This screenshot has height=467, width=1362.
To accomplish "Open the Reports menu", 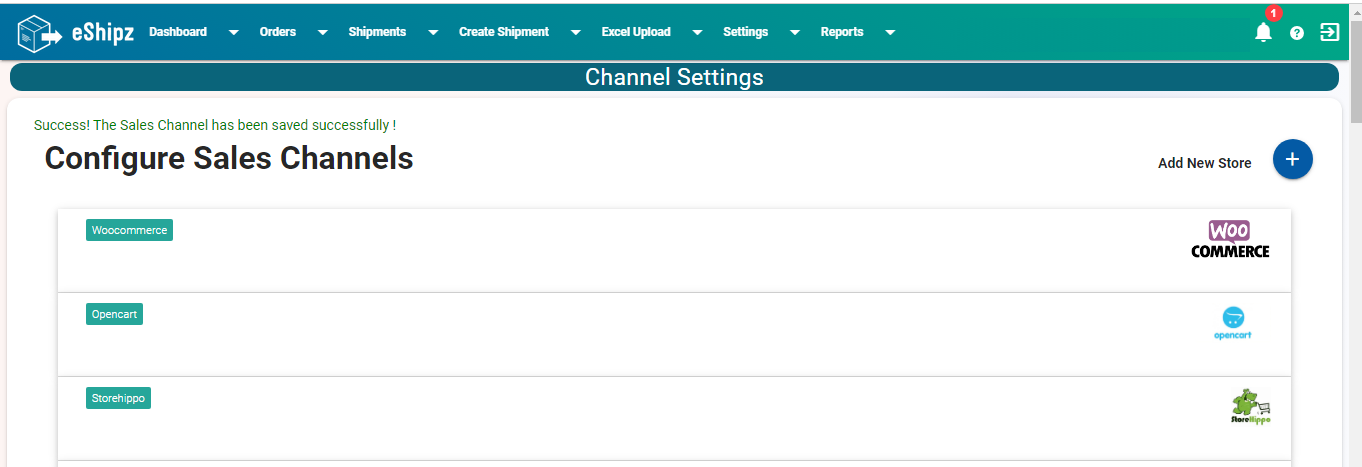I will [842, 32].
